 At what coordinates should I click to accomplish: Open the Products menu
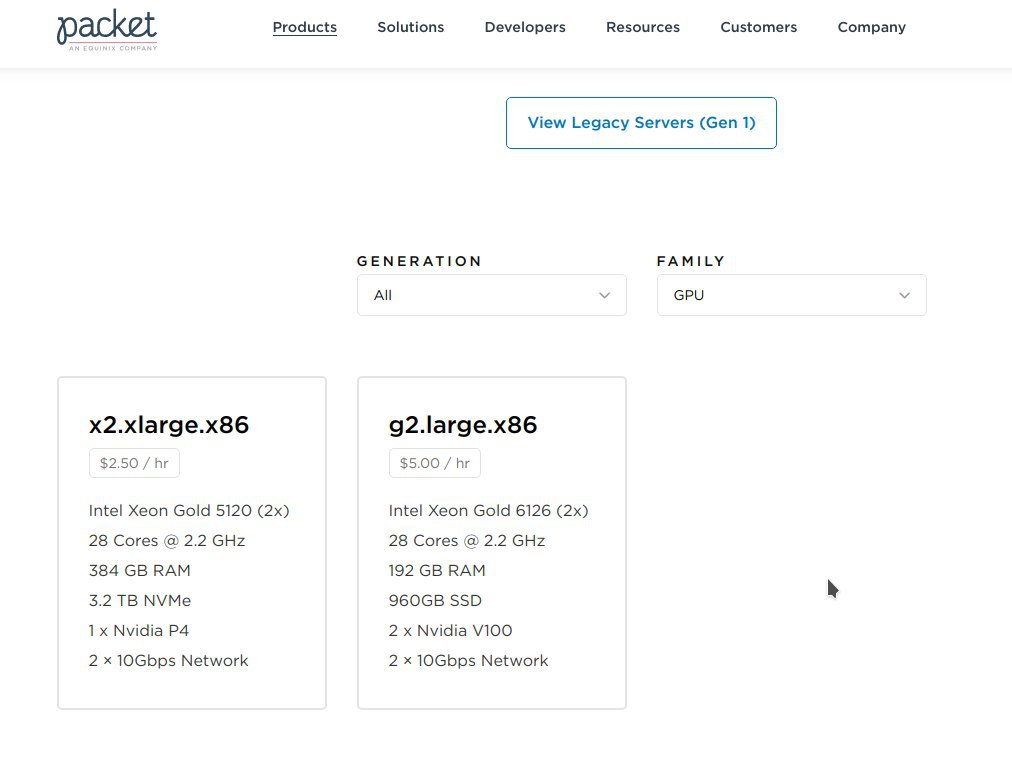[x=305, y=27]
